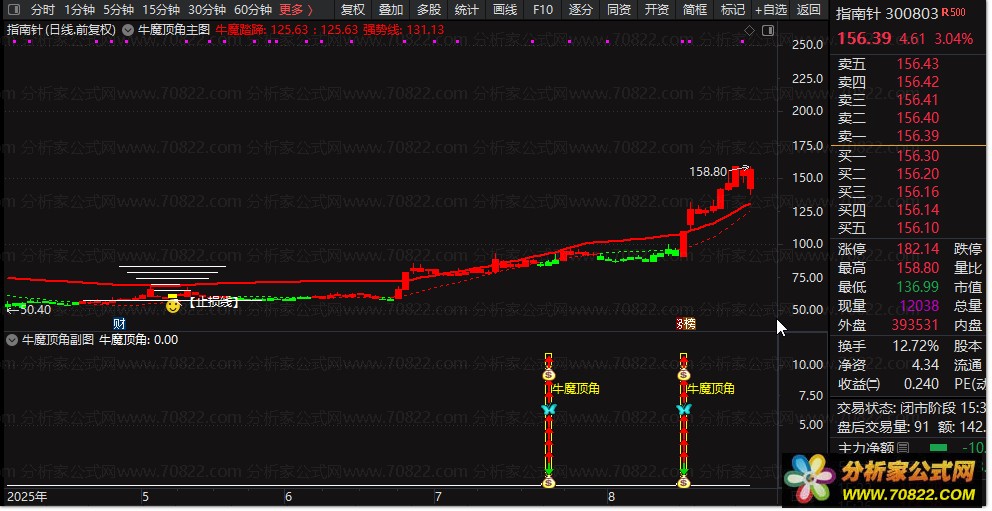The image size is (992, 511).
Task: Click the butterfly icon on first 牛魔顶角 signal
Action: (x=549, y=409)
